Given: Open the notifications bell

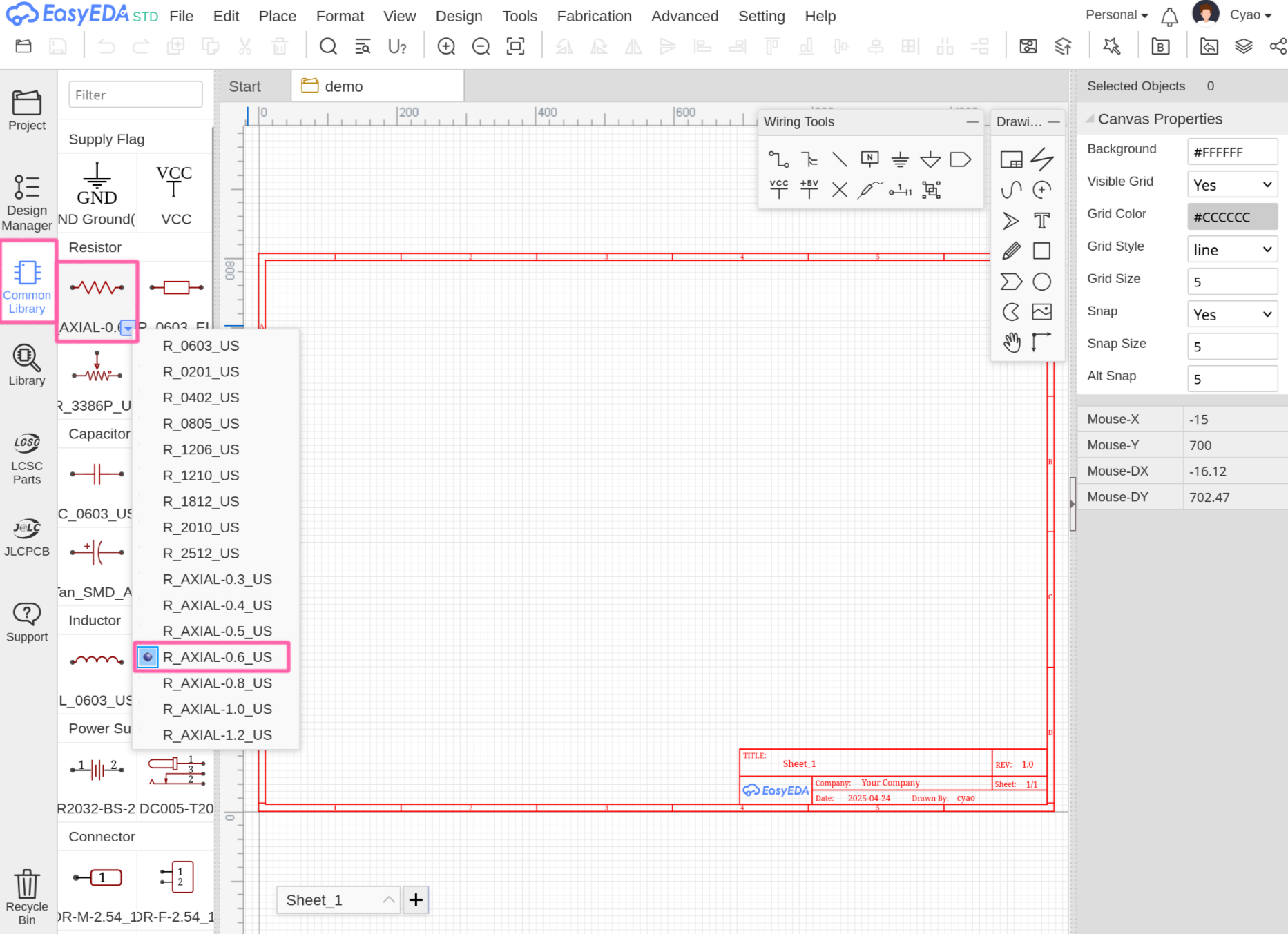Looking at the screenshot, I should 1169,16.
